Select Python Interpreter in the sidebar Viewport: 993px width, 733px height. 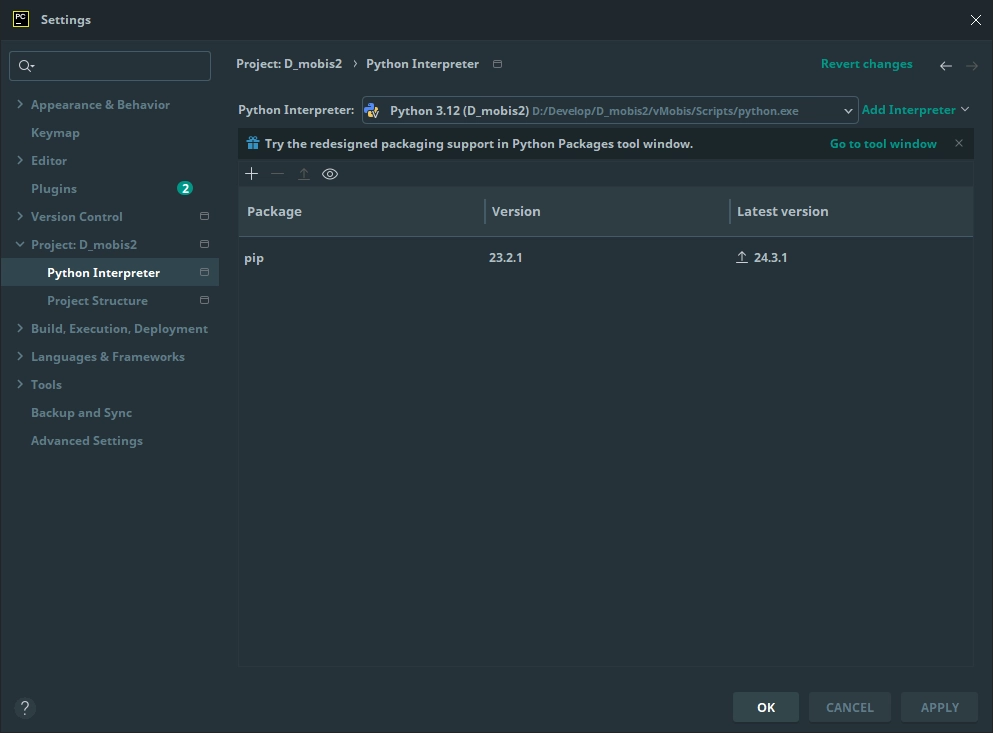[110, 272]
